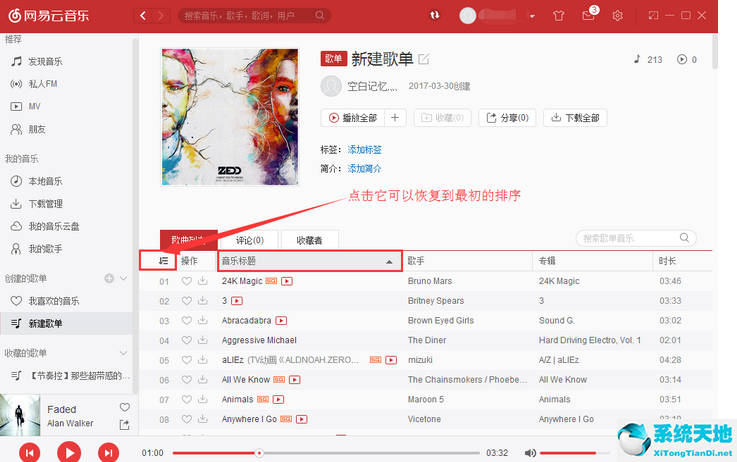The image size is (737, 462).
Task: Download the song 24K Magic
Action: point(203,281)
